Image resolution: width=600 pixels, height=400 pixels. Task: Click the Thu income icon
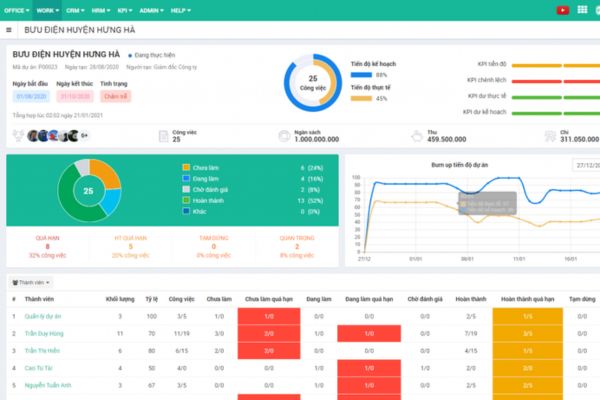click(x=417, y=136)
